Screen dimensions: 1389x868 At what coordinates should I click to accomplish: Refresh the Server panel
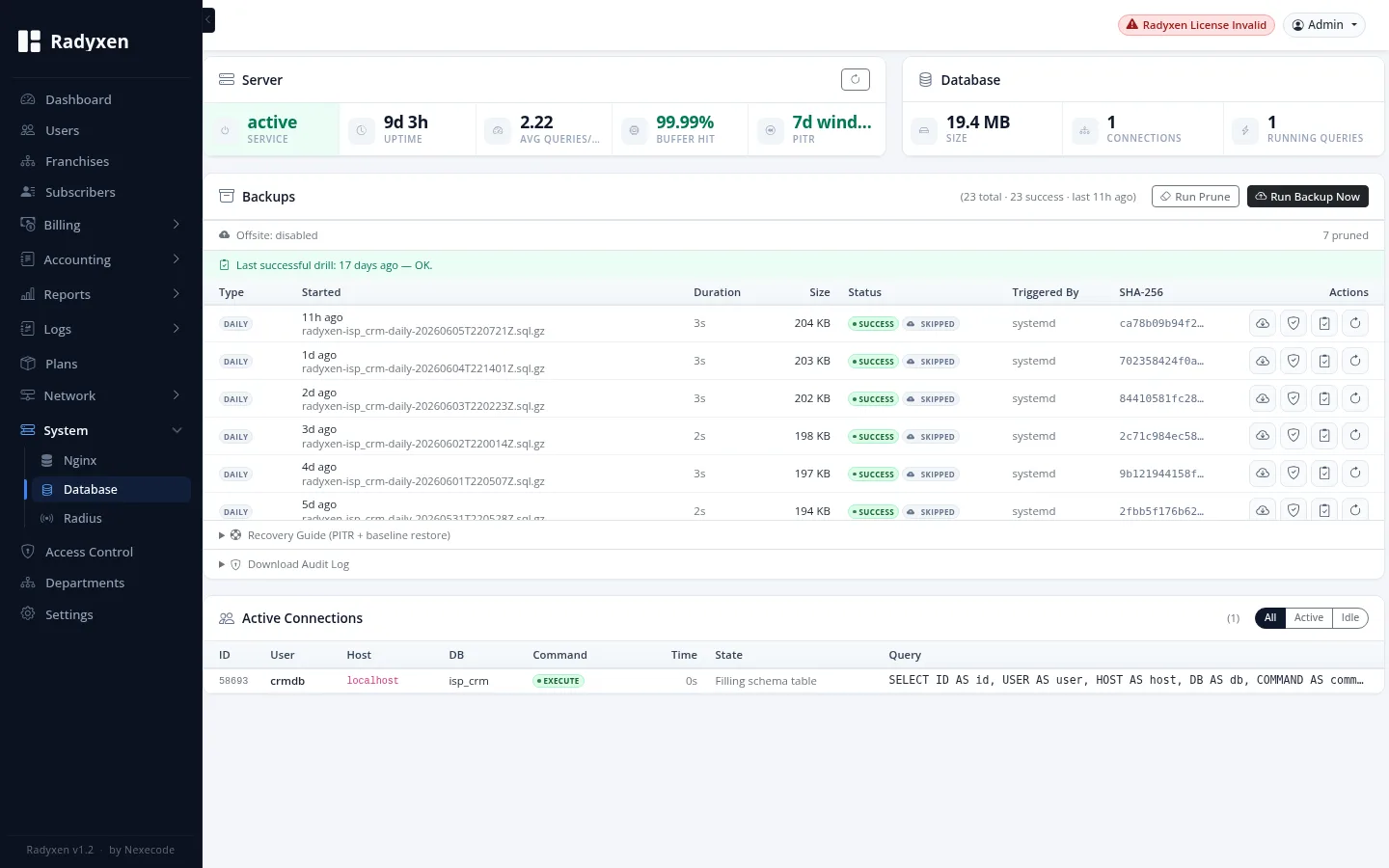click(856, 80)
